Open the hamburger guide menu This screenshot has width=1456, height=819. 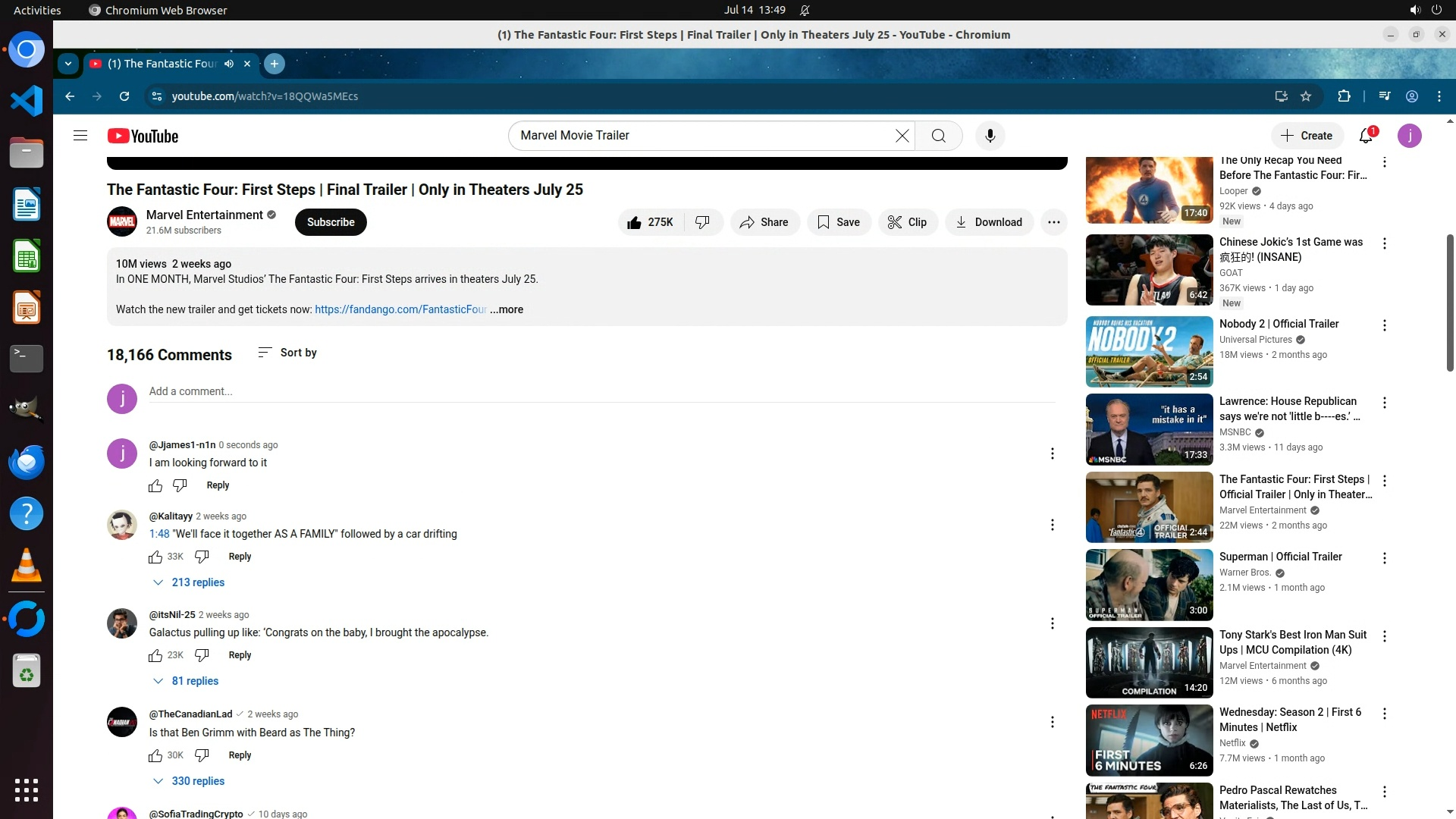pos(80,136)
